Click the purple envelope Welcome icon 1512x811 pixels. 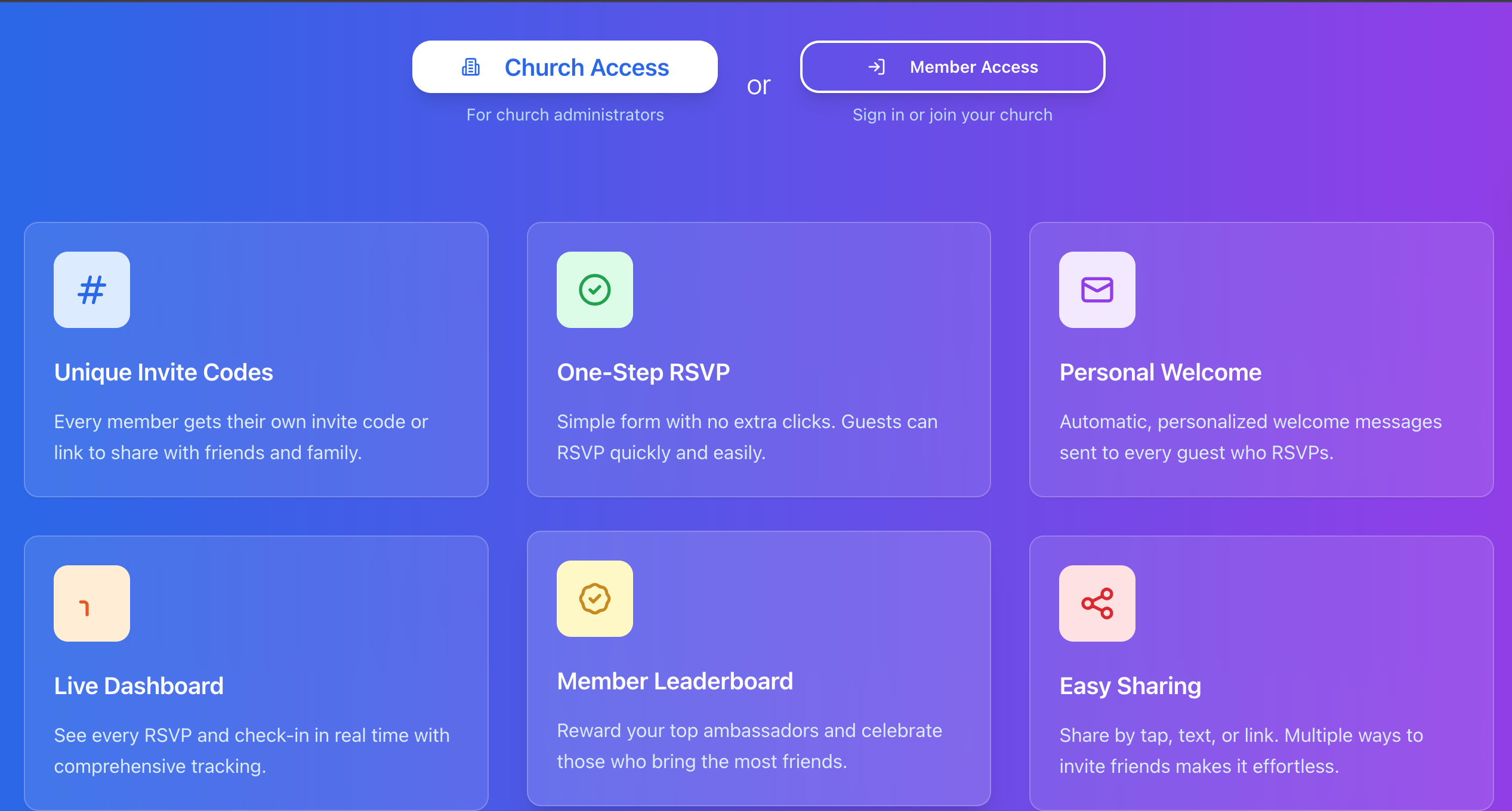(x=1097, y=290)
